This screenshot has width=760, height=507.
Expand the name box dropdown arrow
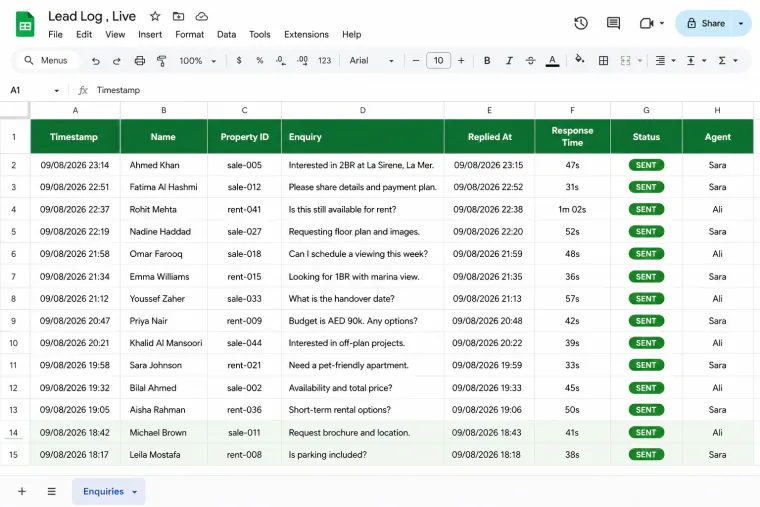[57, 91]
